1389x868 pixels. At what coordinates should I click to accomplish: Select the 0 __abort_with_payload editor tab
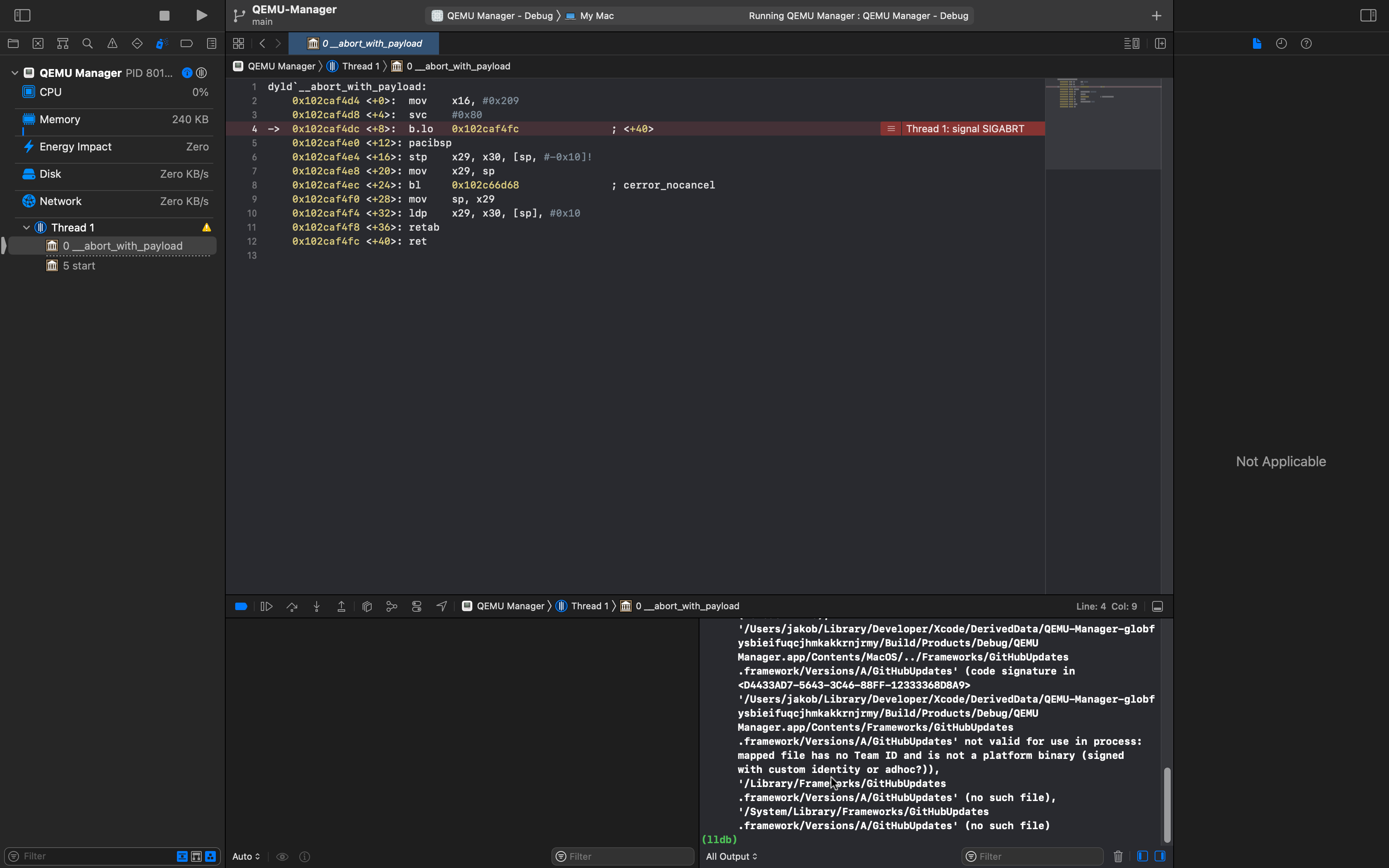[x=364, y=44]
